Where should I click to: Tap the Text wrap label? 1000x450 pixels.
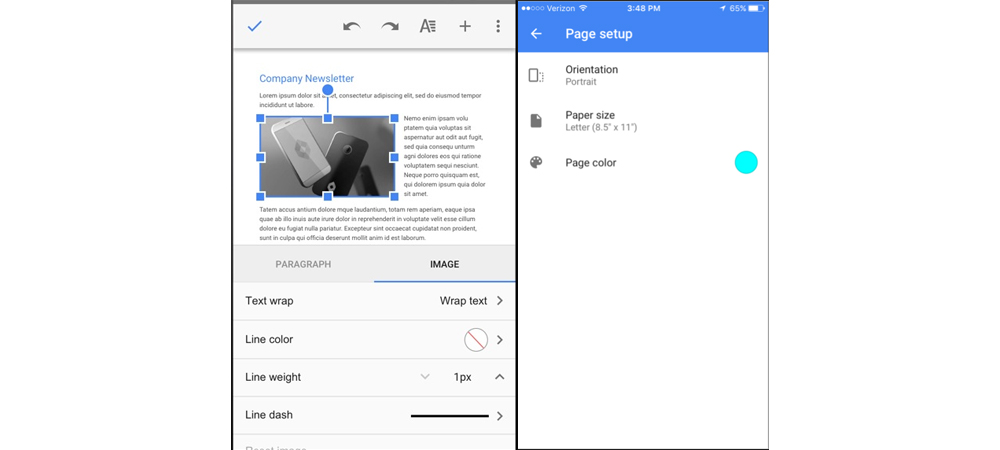269,301
